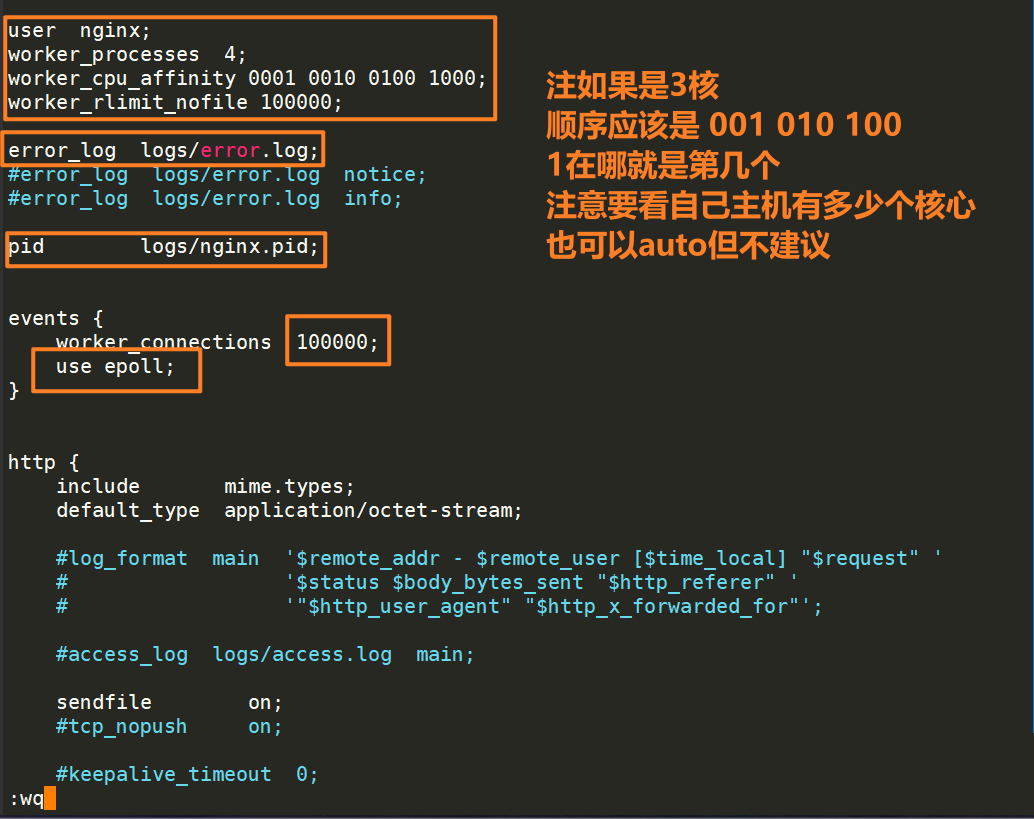Click the 'include mime.types;' line
Image resolution: width=1034 pixels, height=819 pixels.
pos(205,487)
